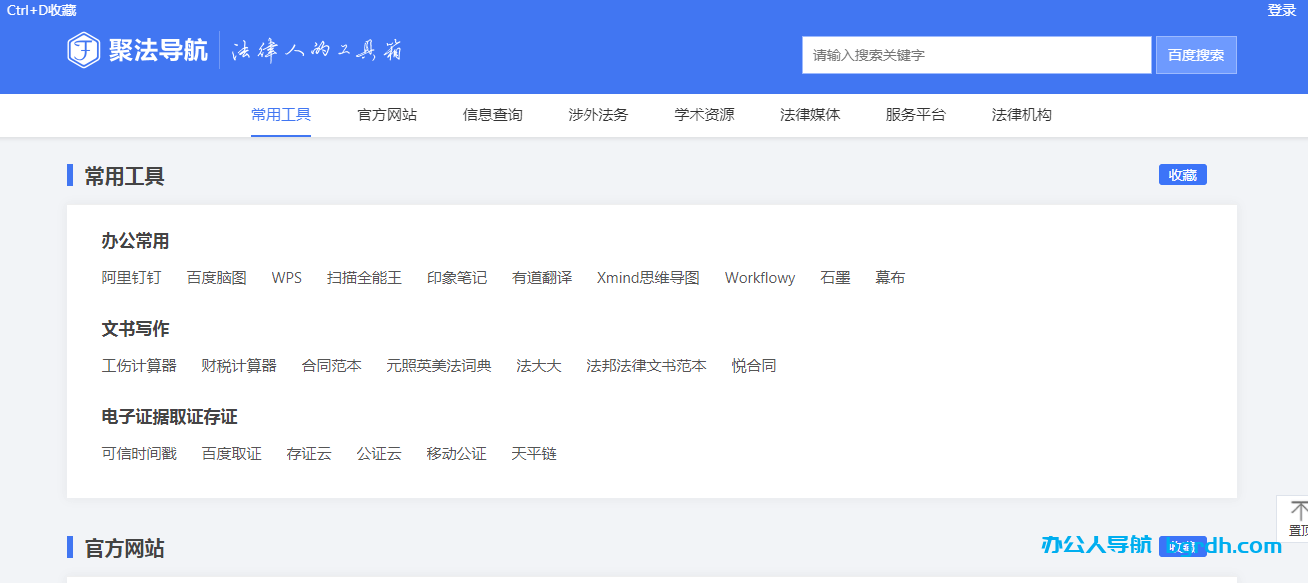Click the 百度搜索 search button
The width and height of the screenshot is (1308, 583).
click(x=1196, y=54)
